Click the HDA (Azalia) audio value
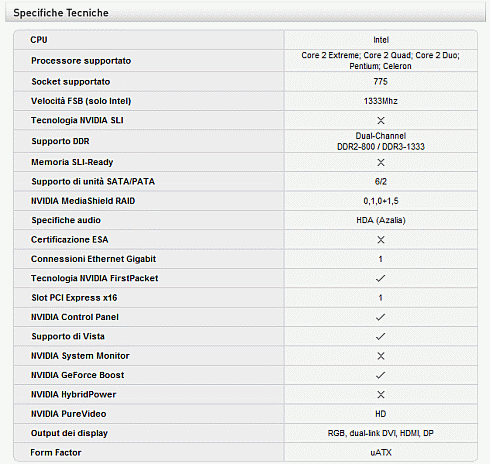The height and width of the screenshot is (464, 490). pyautogui.click(x=381, y=220)
